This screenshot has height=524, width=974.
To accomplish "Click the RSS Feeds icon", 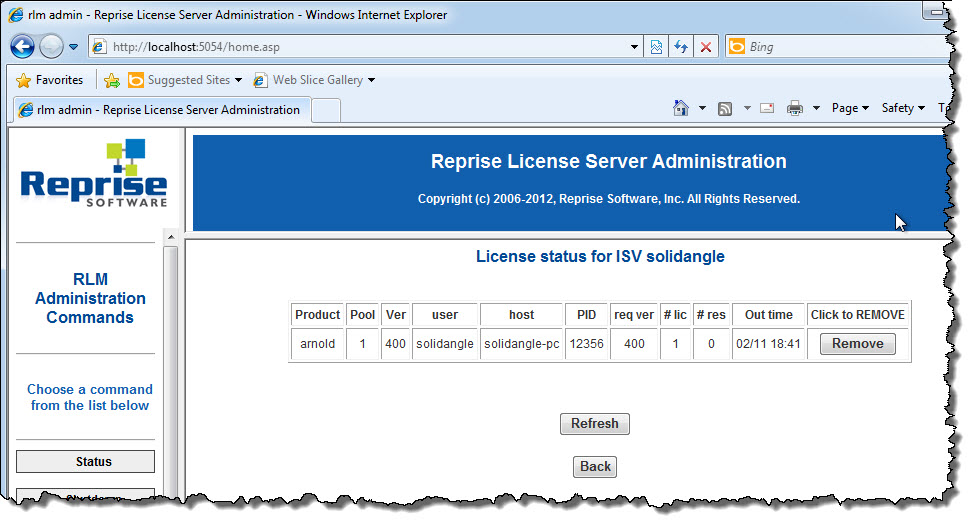I will tap(726, 108).
